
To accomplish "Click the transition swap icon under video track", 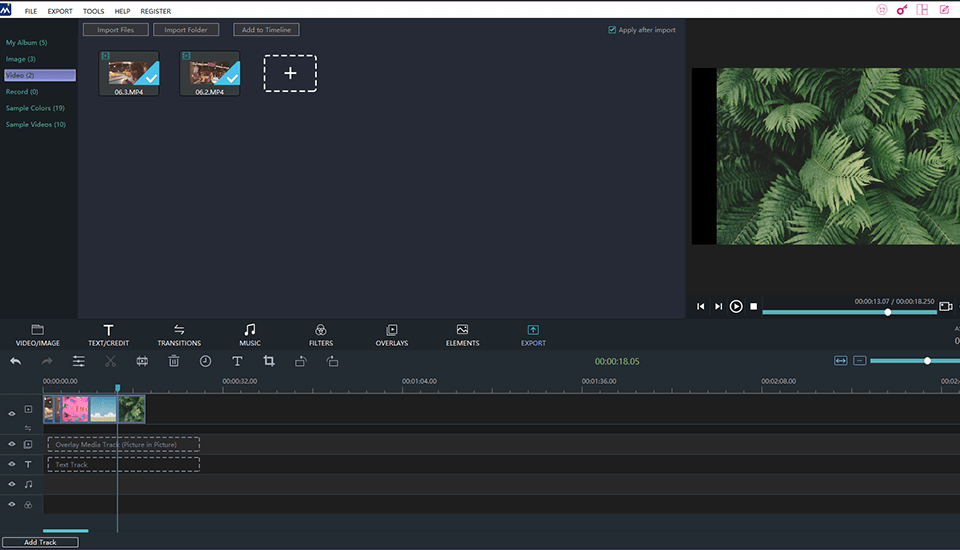I will pyautogui.click(x=28, y=428).
